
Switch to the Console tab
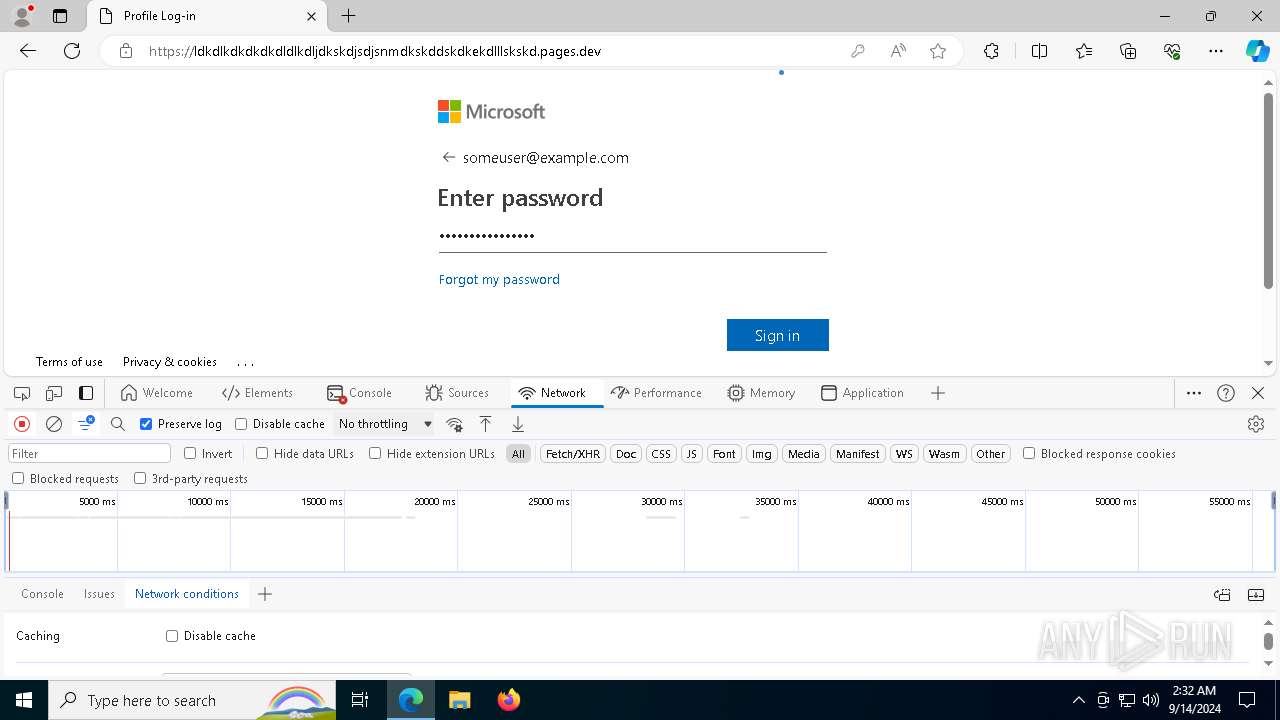[360, 393]
